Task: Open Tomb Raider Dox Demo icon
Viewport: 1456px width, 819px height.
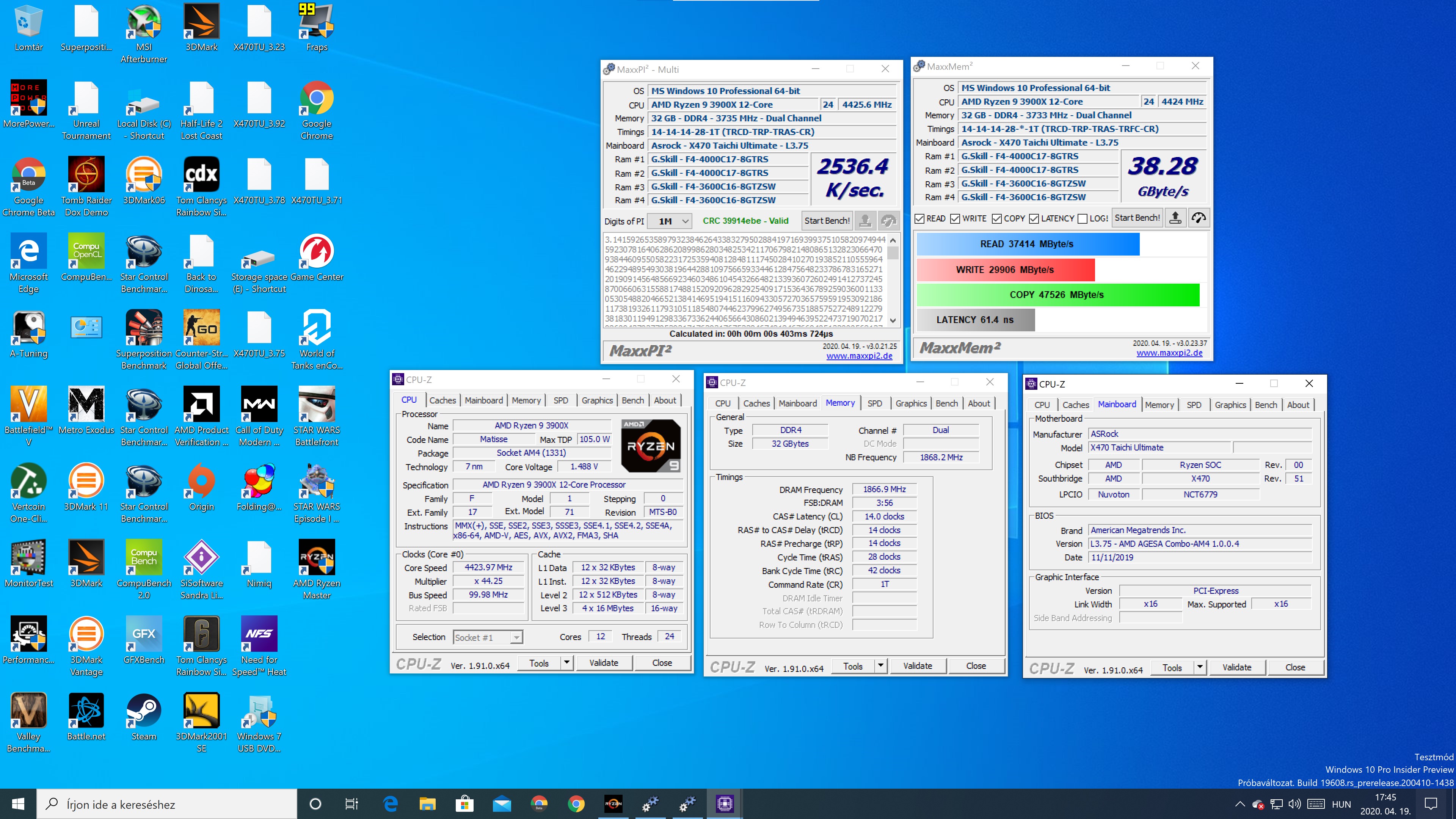Action: point(86,187)
